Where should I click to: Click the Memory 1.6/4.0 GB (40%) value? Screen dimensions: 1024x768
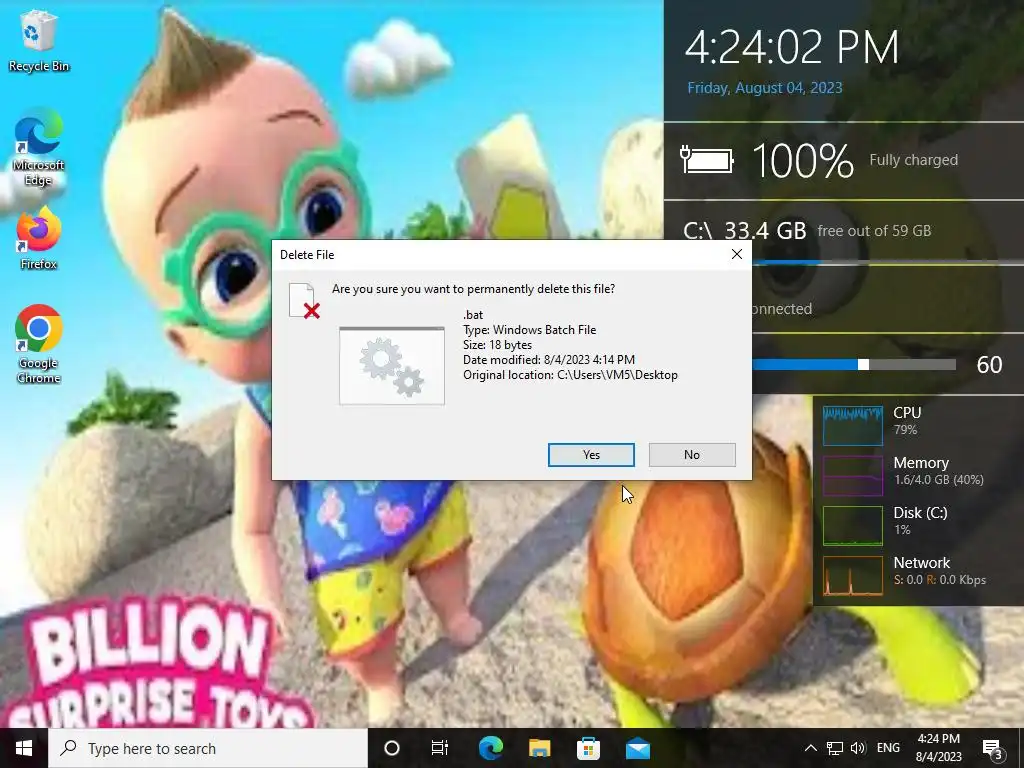939,479
